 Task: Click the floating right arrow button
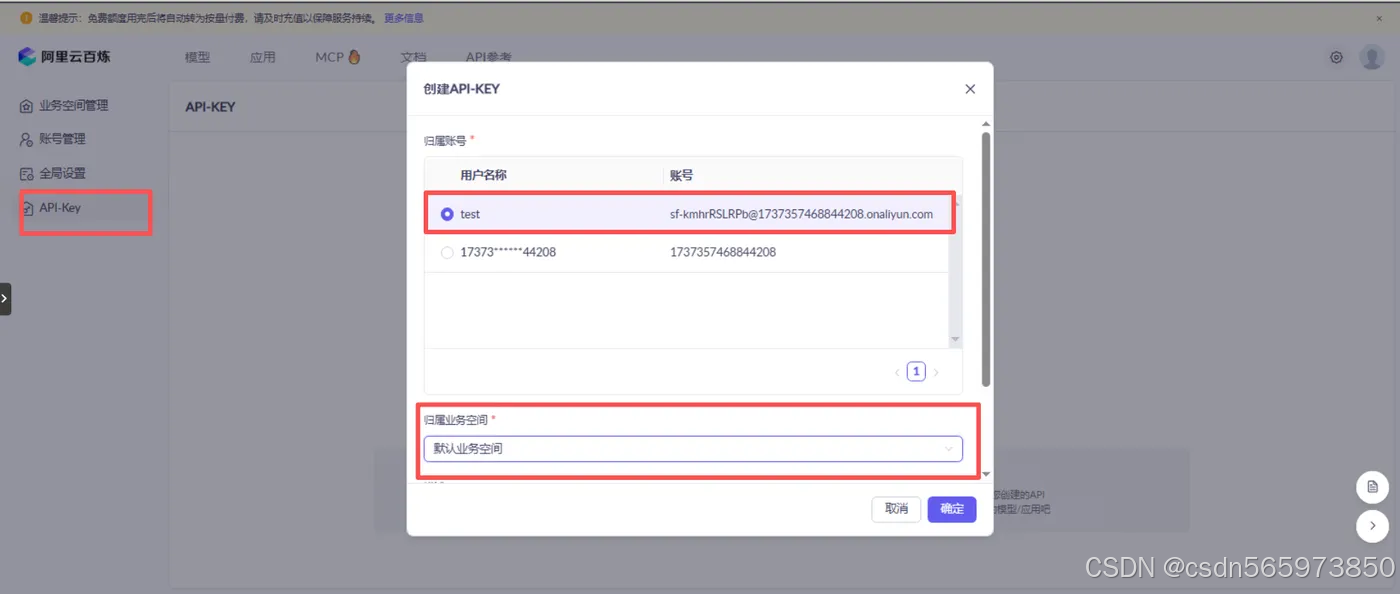1372,525
